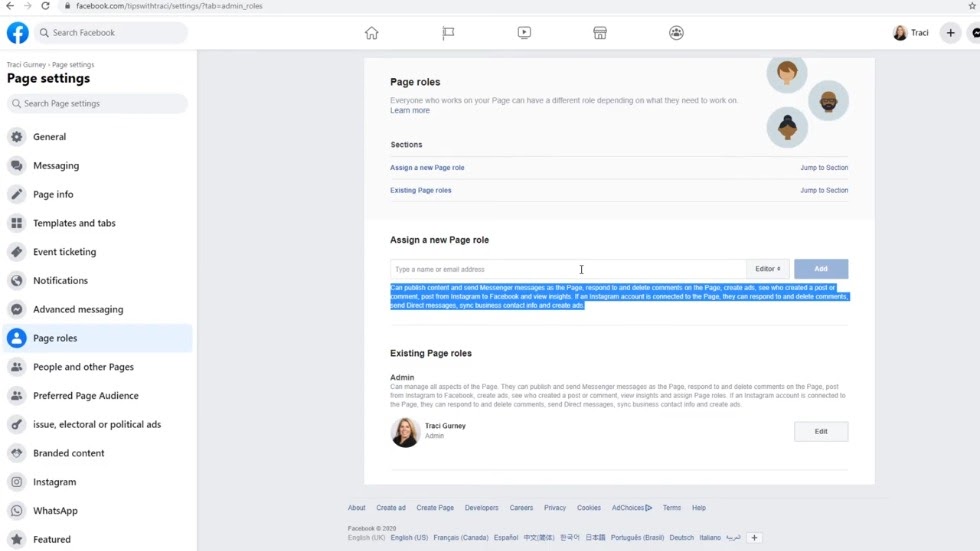Select Advanced messaging
The image size is (980, 551).
(98, 309)
